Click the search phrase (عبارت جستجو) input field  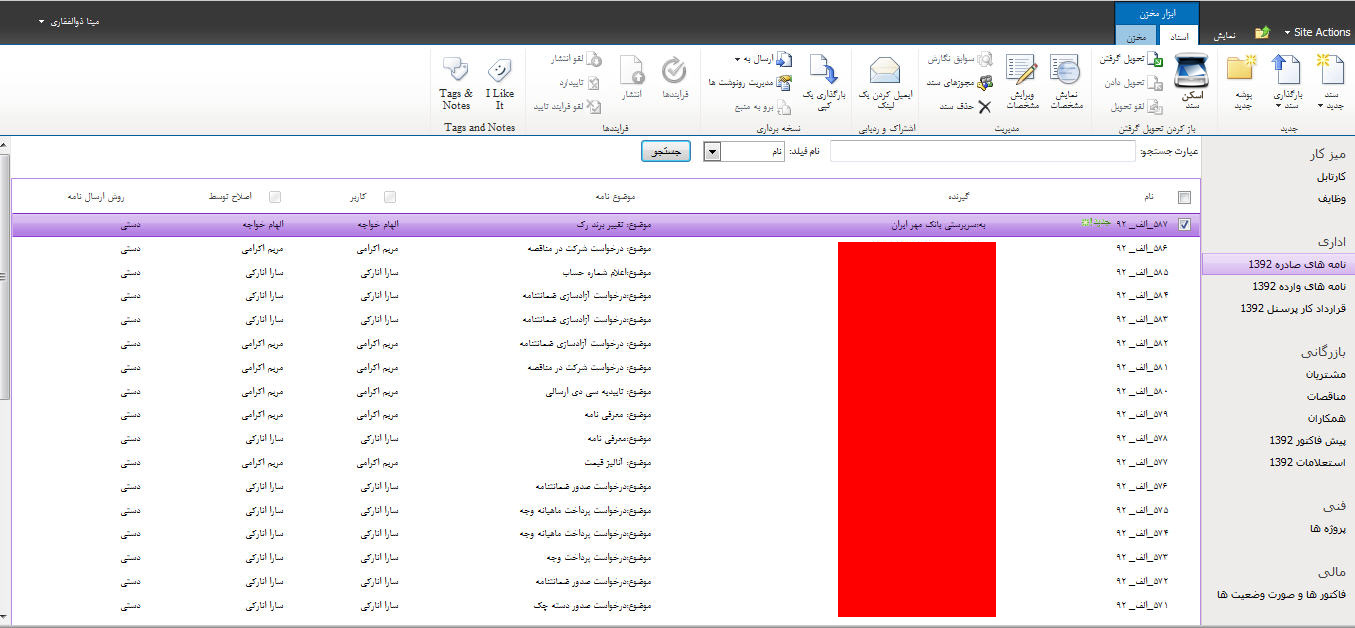pyautogui.click(x=983, y=151)
